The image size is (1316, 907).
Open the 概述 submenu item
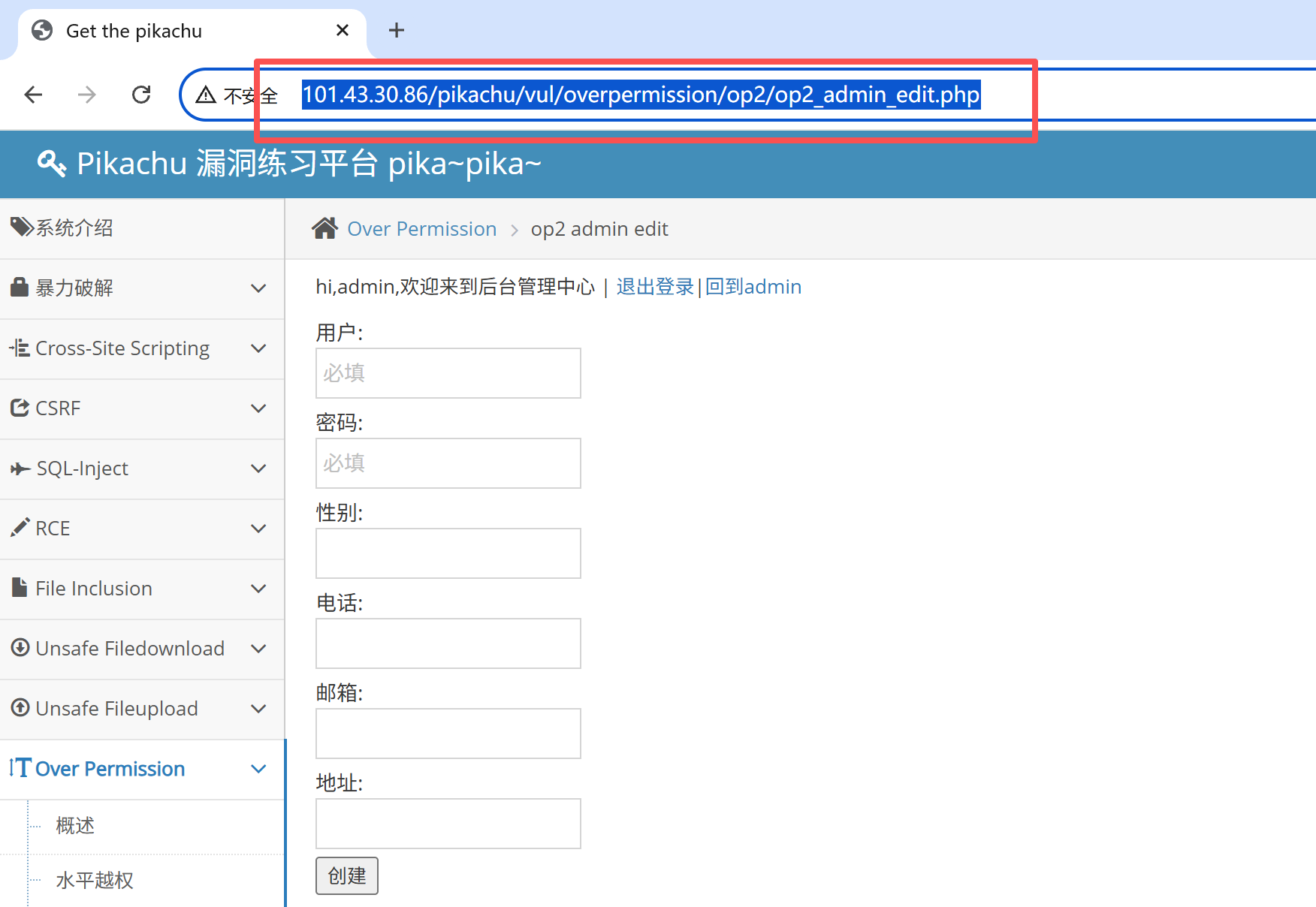[75, 826]
